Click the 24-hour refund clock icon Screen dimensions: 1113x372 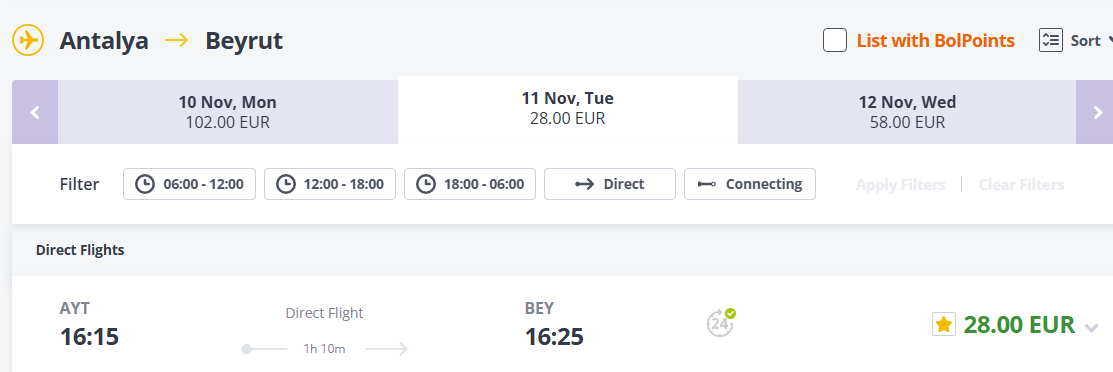(720, 322)
